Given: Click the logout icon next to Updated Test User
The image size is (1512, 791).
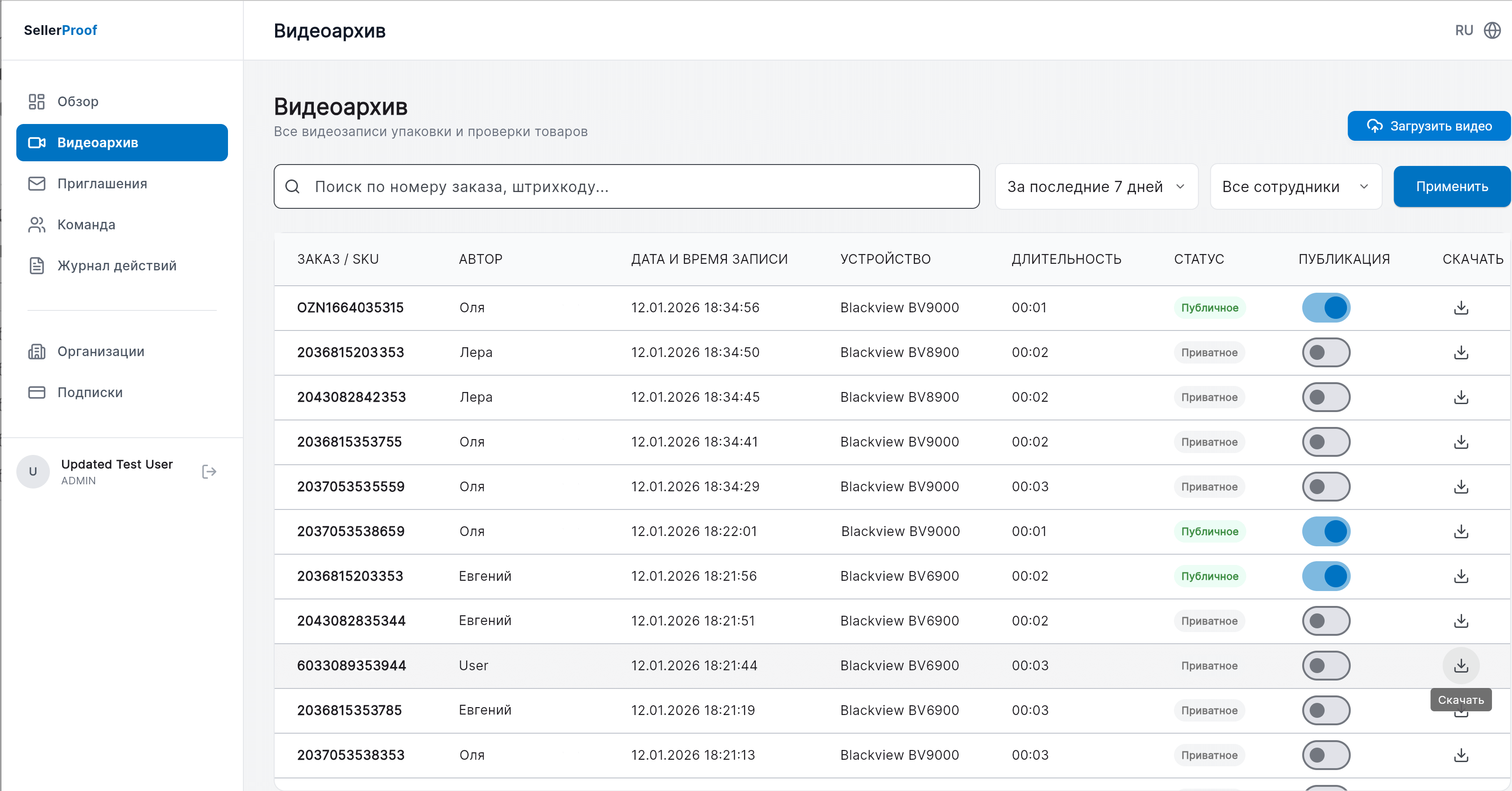Looking at the screenshot, I should 209,472.
